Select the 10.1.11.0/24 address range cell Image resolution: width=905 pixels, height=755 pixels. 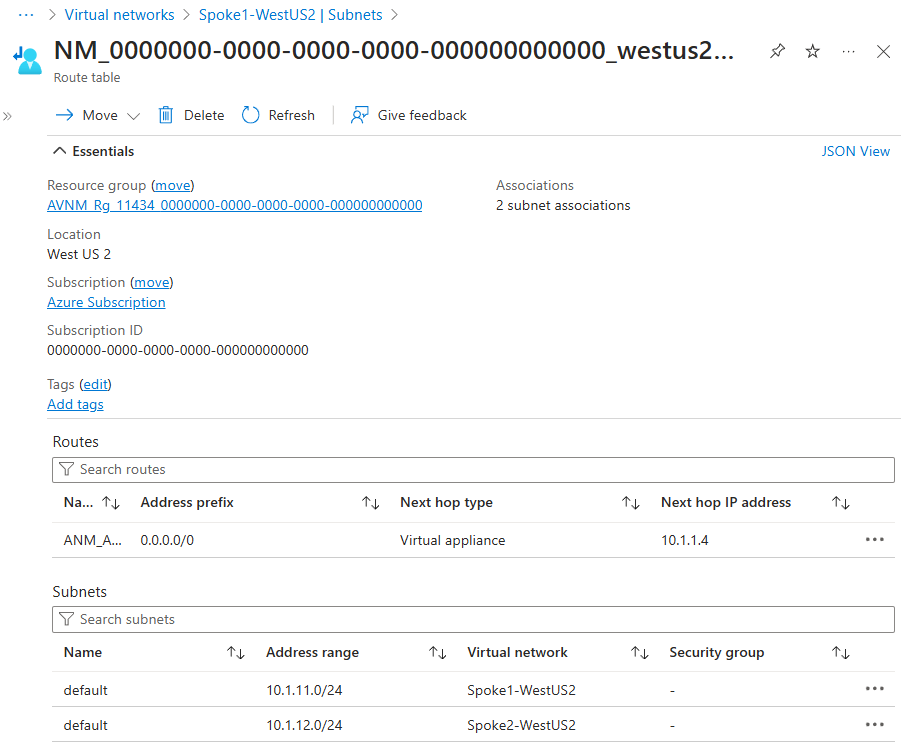click(304, 690)
